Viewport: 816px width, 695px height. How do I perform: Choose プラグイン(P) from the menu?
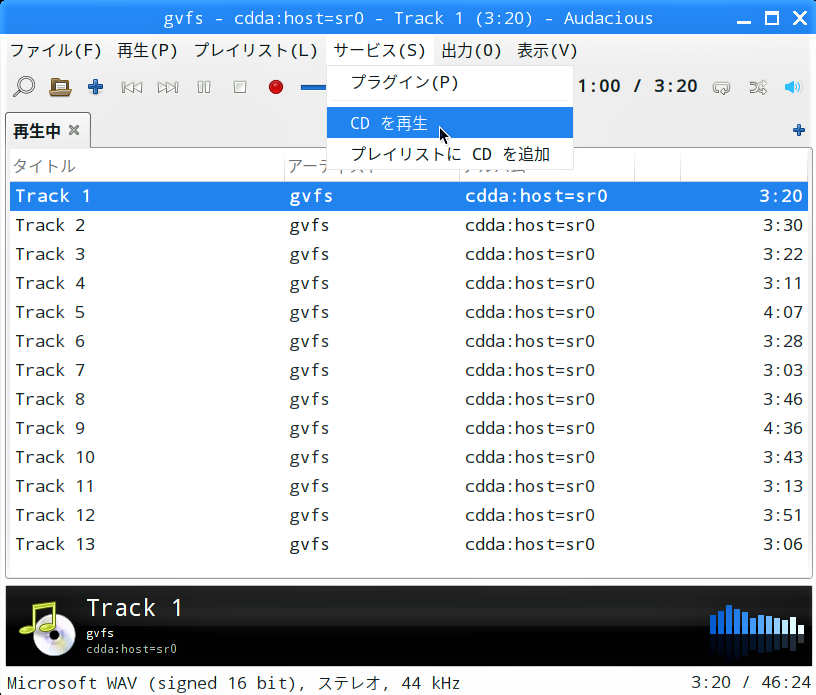(450, 82)
